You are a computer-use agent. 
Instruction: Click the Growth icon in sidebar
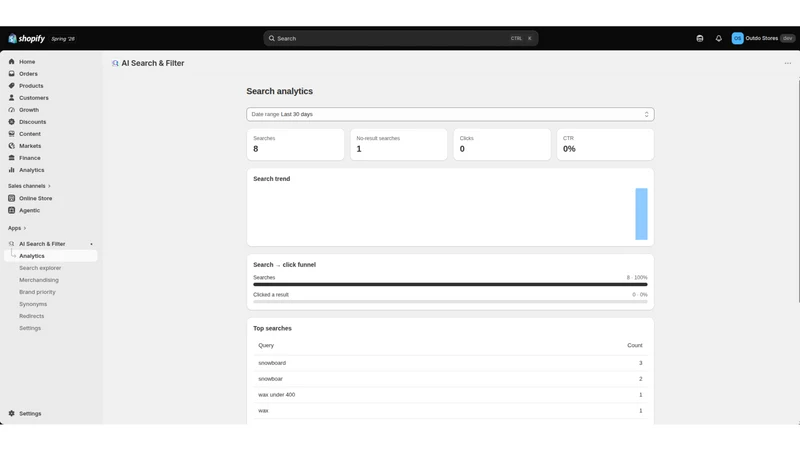click(12, 110)
